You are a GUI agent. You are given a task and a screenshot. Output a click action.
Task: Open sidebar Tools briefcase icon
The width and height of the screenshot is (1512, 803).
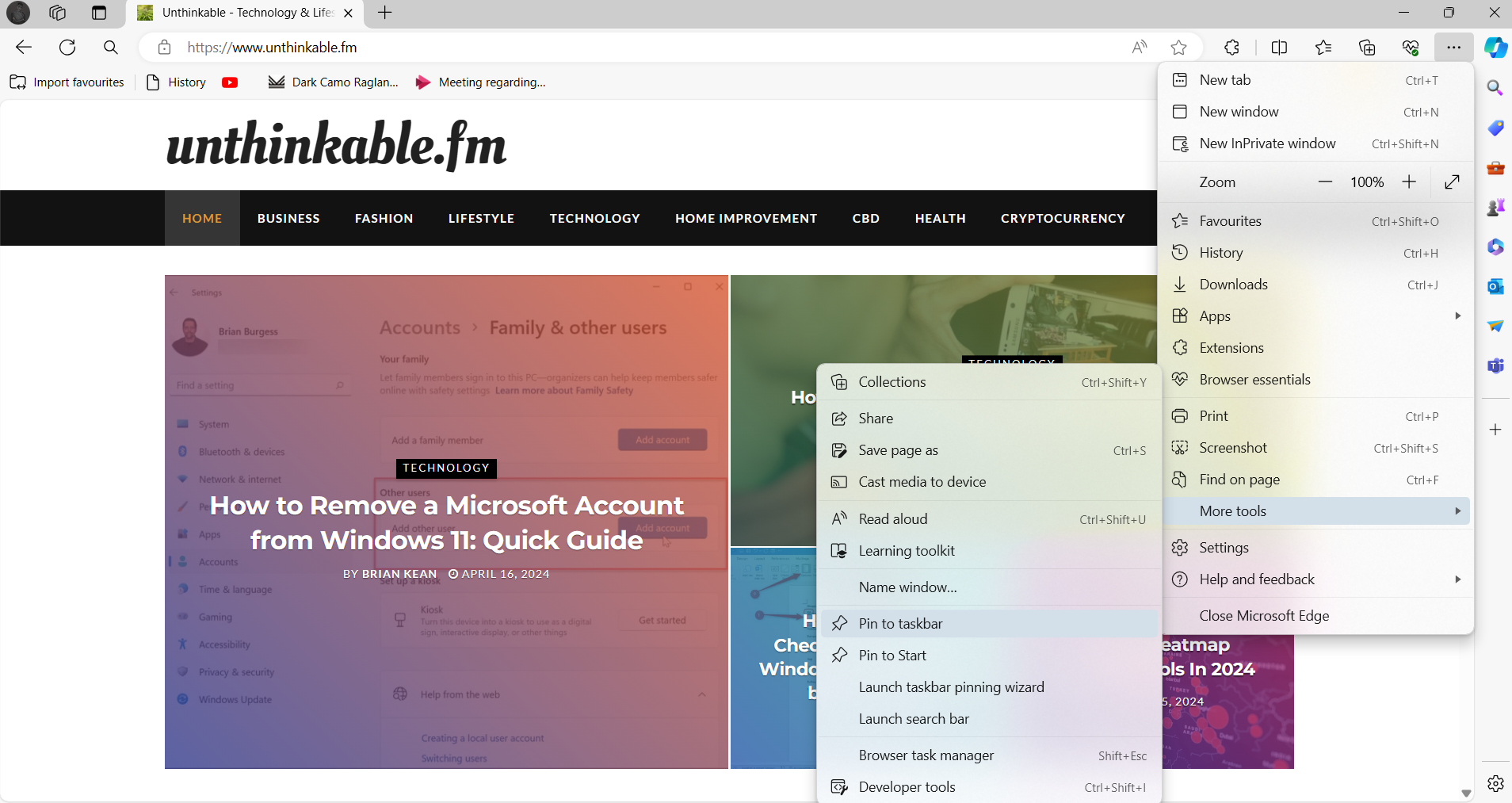pos(1495,167)
